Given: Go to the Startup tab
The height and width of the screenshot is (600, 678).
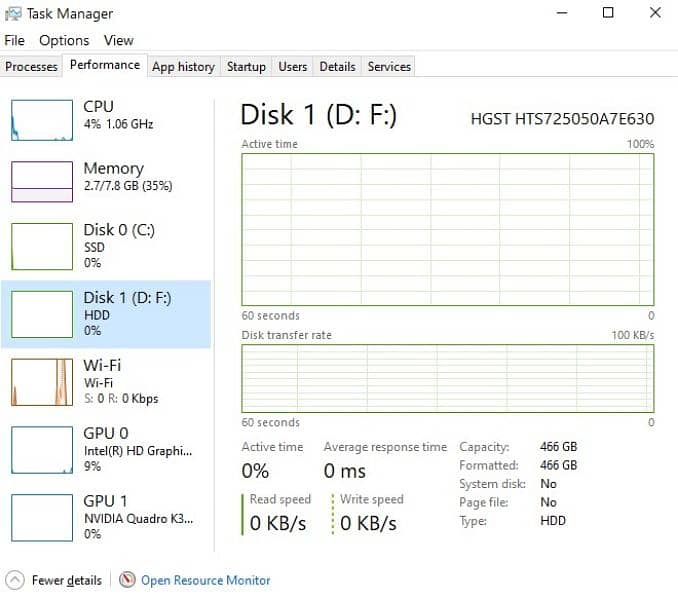Looking at the screenshot, I should (x=246, y=67).
